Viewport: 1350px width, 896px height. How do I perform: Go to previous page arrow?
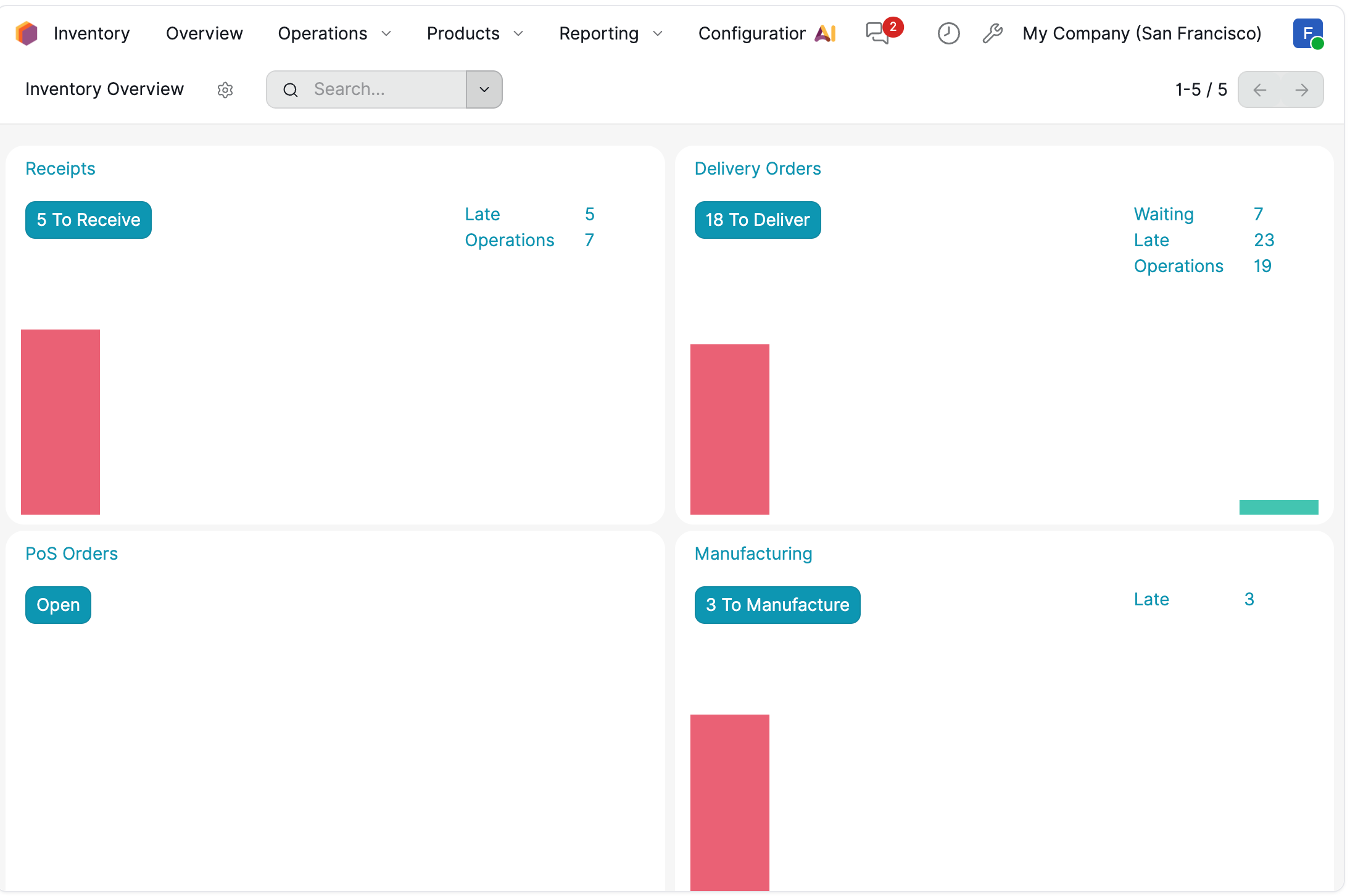1260,90
